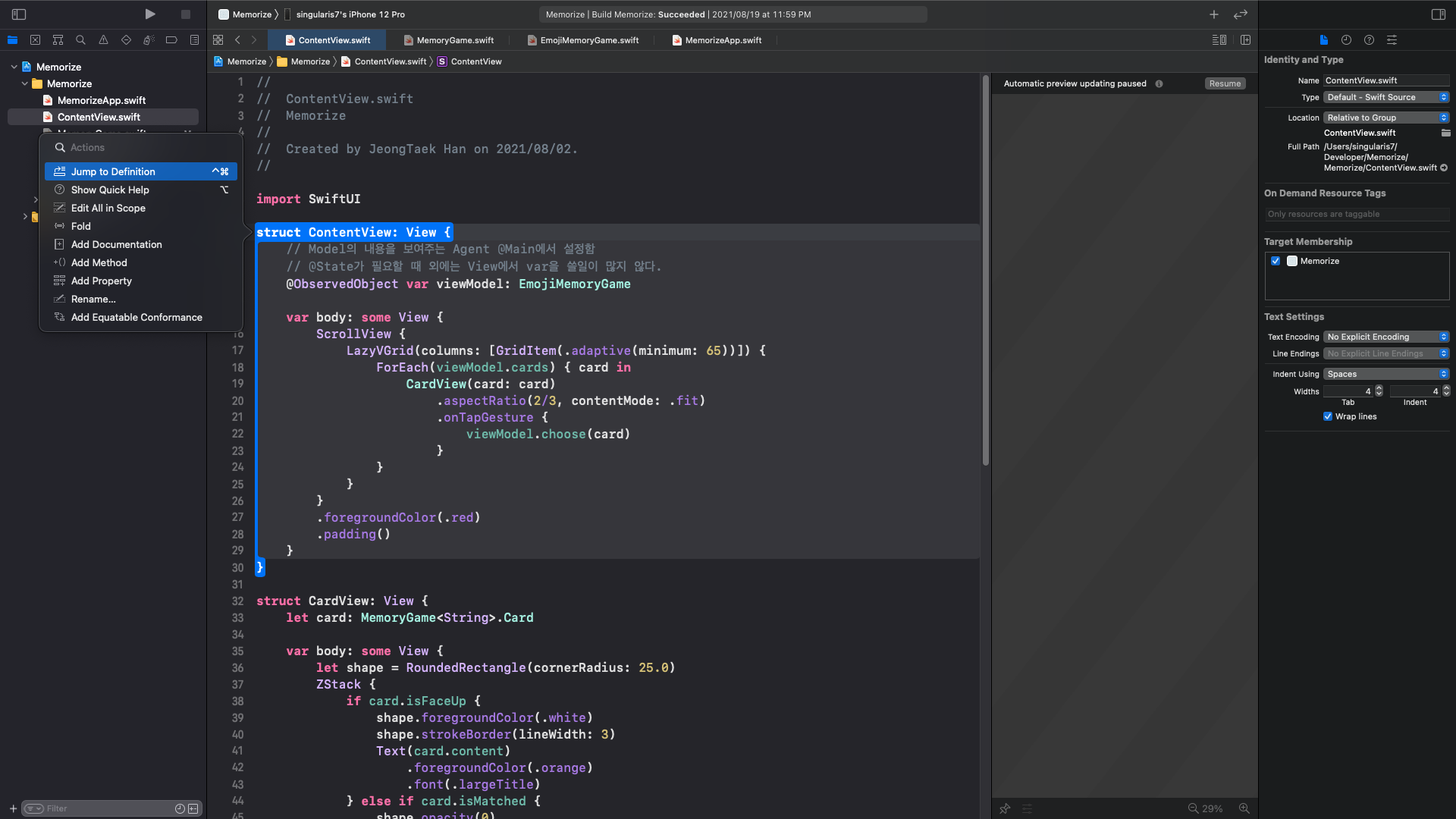The width and height of the screenshot is (1456, 819).
Task: Uncheck Memorize target membership
Action: tap(1276, 261)
